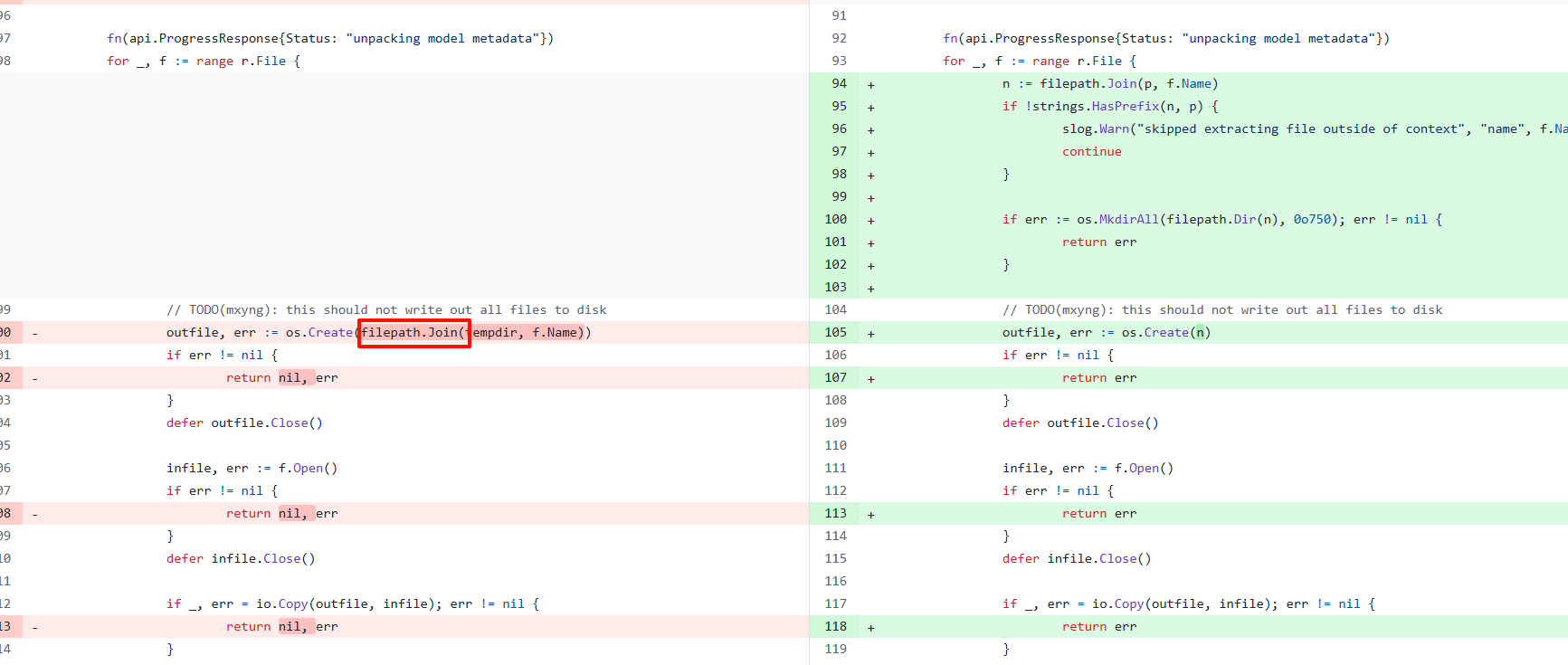Click 'defer infile.Close()' in the left pane

pos(241,558)
